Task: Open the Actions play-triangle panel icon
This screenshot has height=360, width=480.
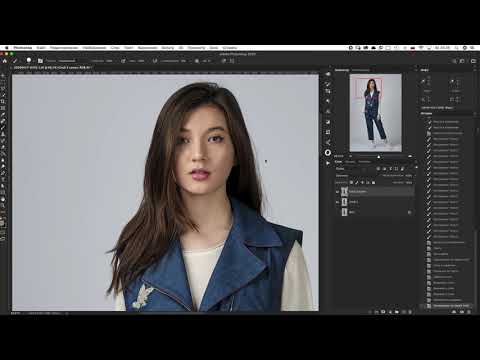Action: pyautogui.click(x=328, y=163)
